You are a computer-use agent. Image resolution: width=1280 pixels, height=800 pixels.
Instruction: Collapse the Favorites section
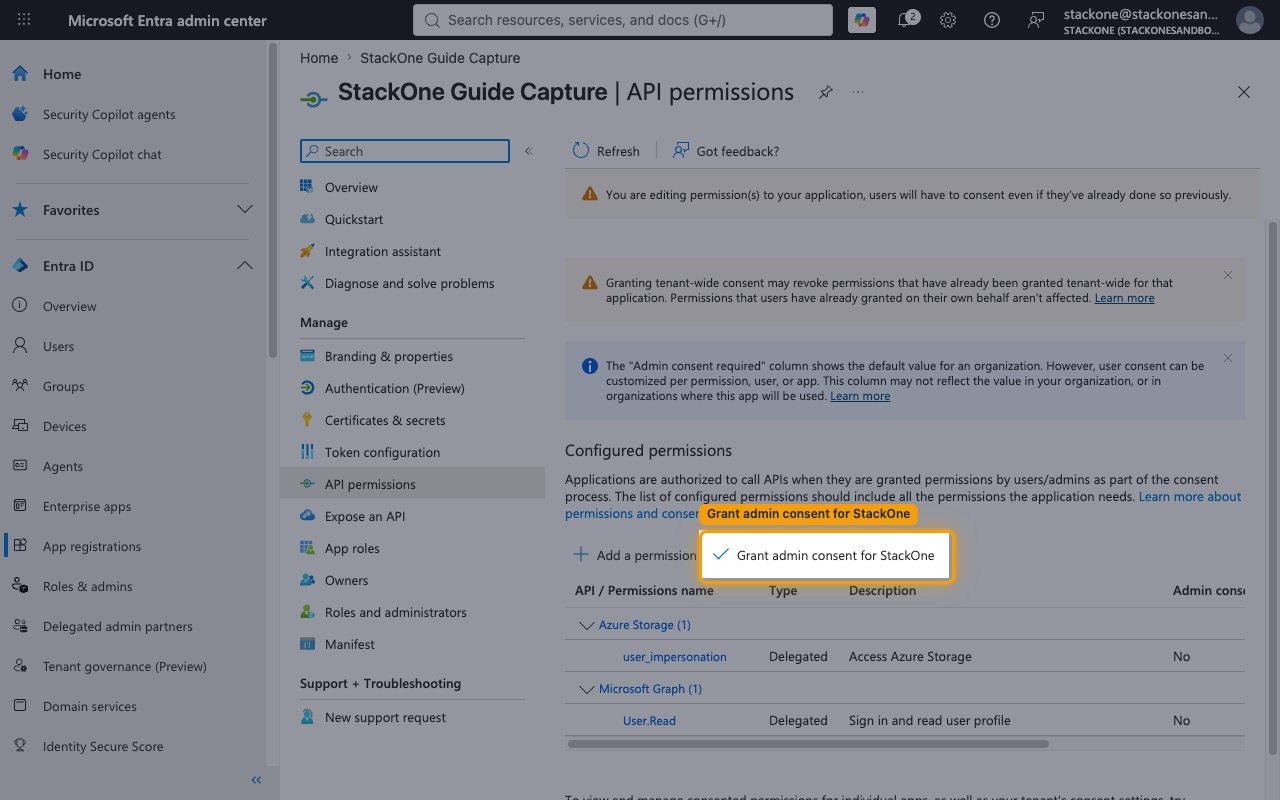click(x=244, y=210)
